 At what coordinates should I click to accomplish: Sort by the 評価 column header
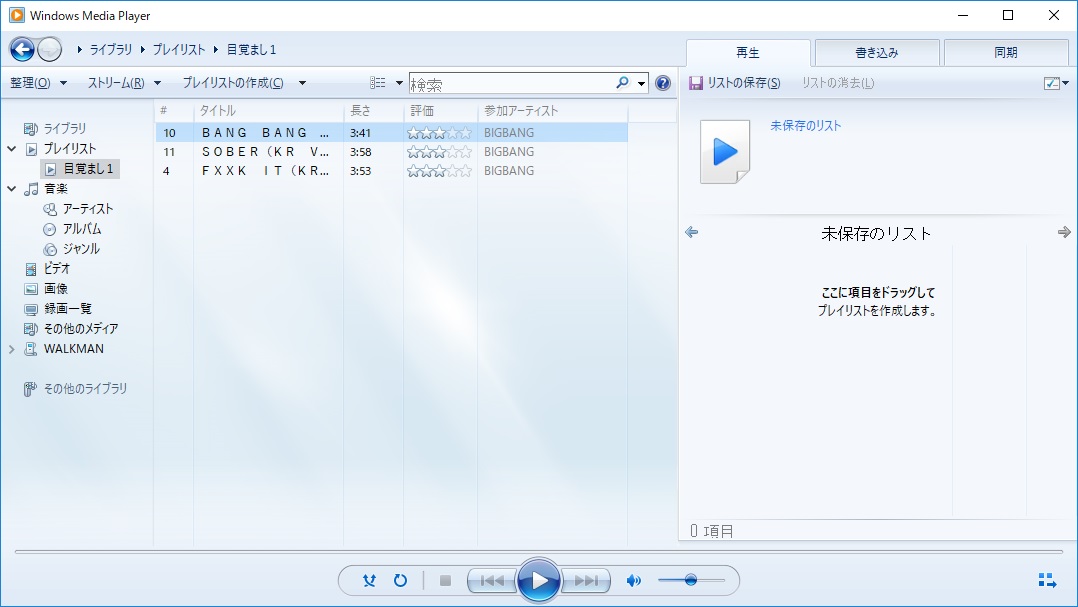pos(441,111)
